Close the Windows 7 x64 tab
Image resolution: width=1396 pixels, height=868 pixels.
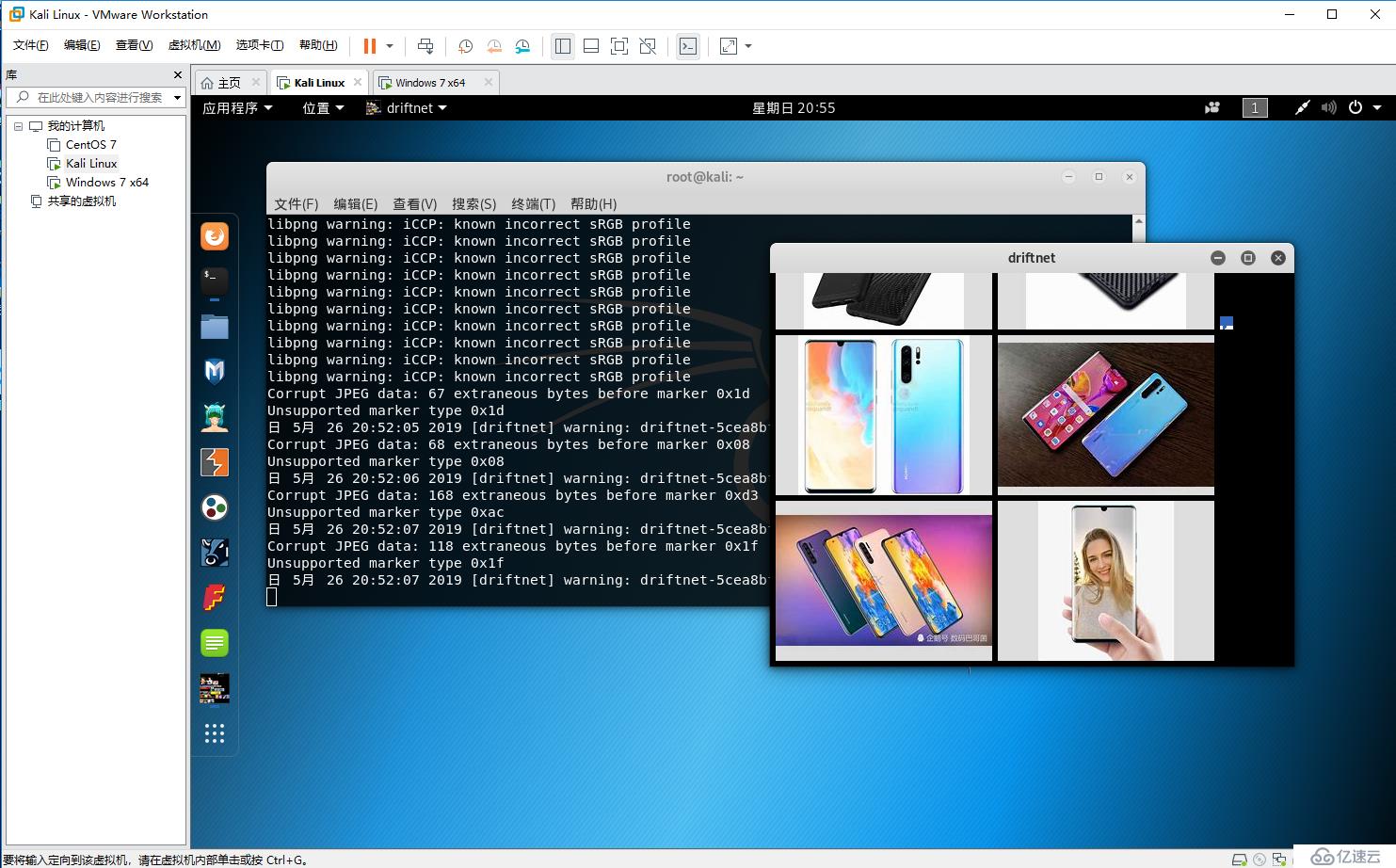[488, 82]
